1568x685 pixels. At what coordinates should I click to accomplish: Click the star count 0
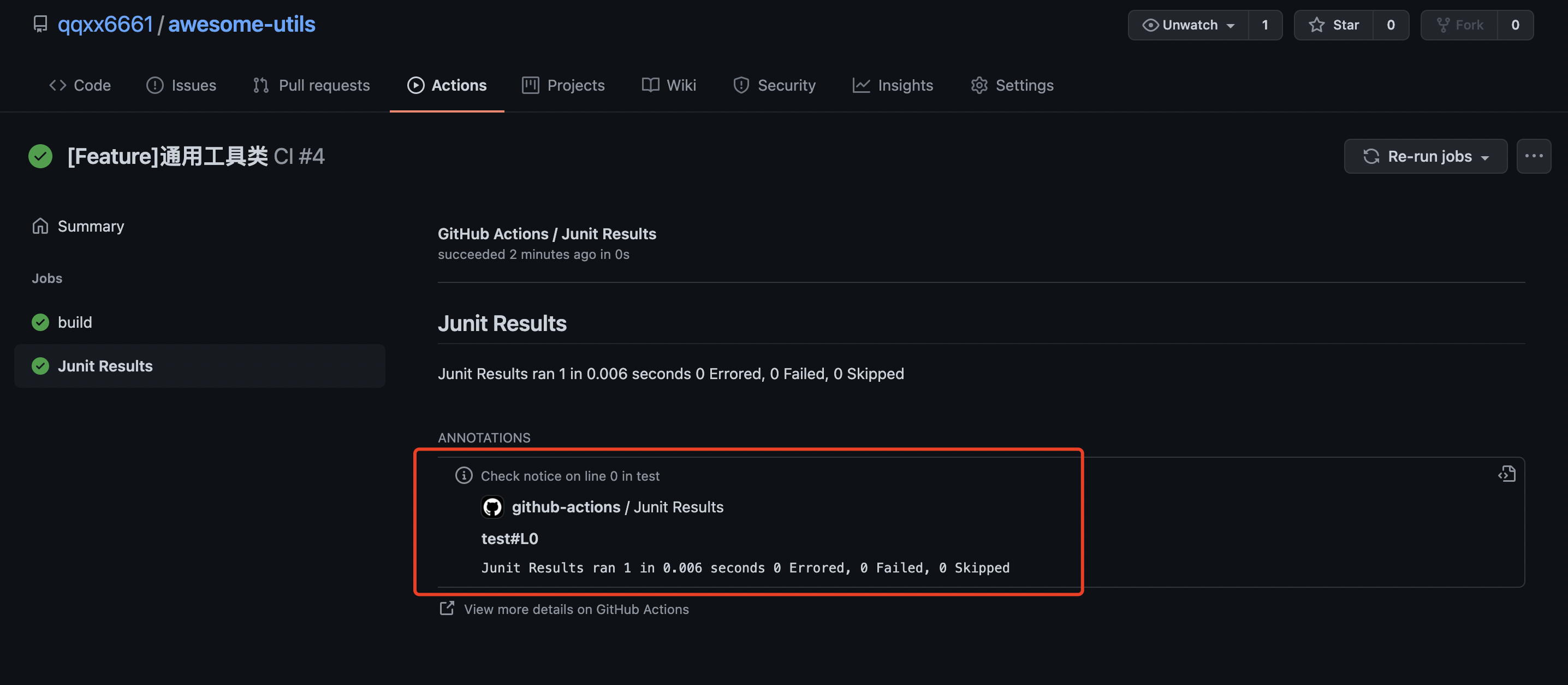(x=1391, y=25)
